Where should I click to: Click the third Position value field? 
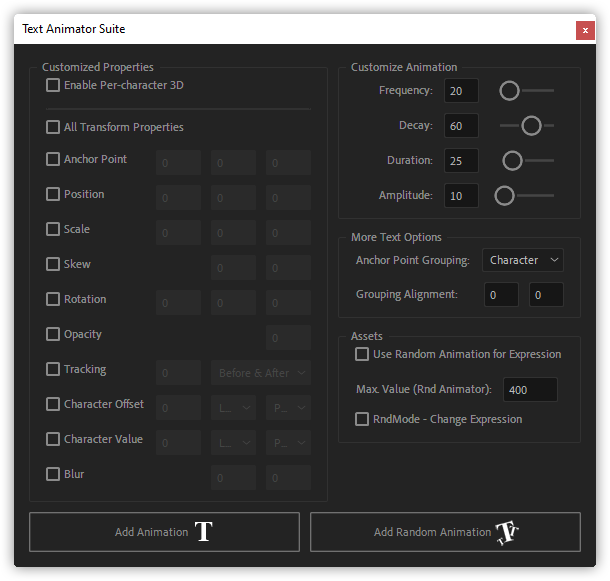pyautogui.click(x=288, y=198)
